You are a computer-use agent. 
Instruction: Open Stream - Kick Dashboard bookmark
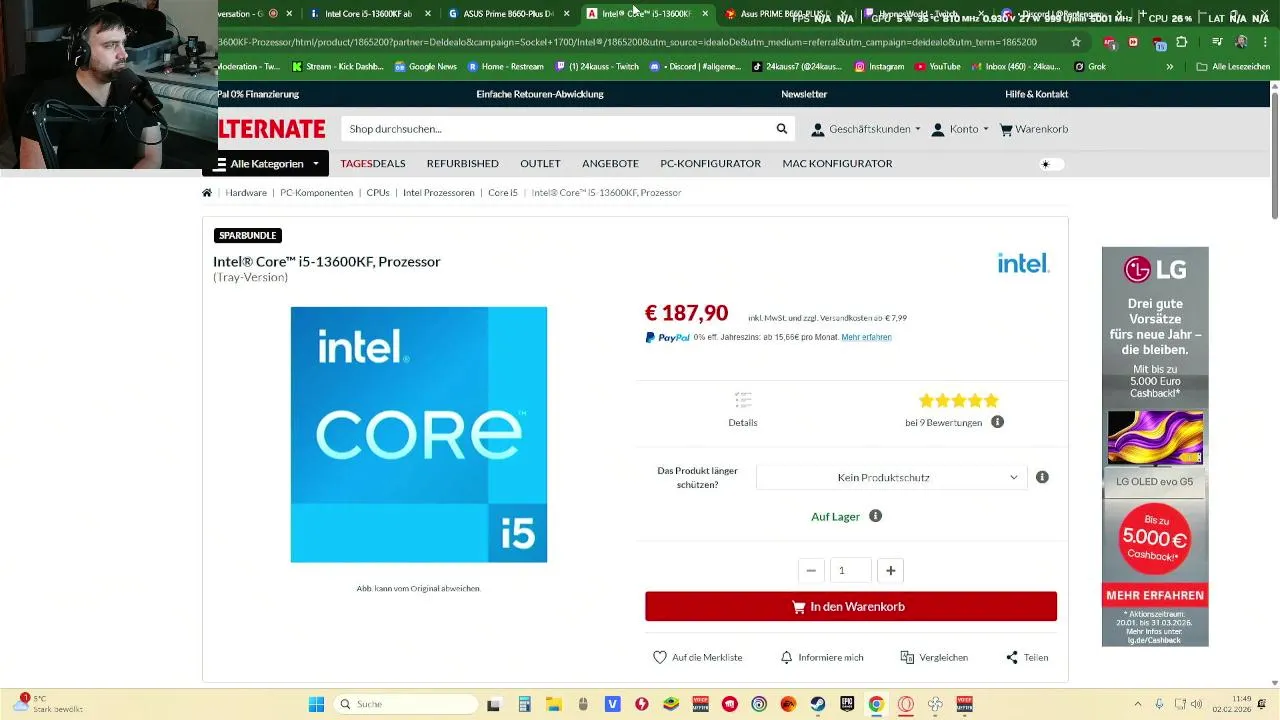[x=339, y=67]
